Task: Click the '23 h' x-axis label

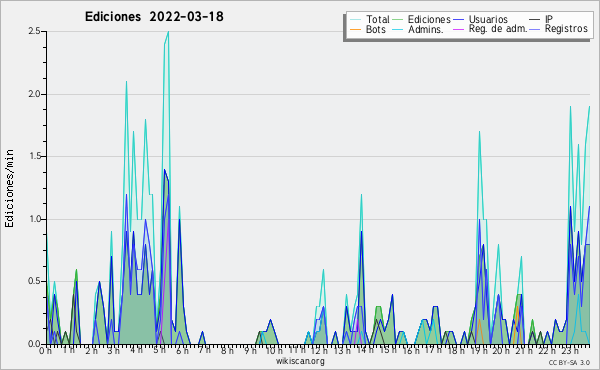Action: click(x=570, y=351)
